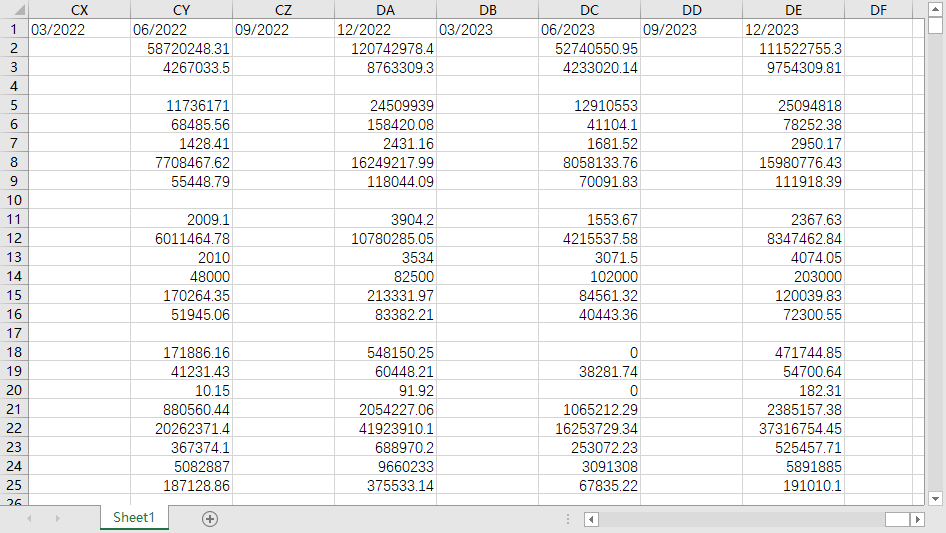Click cell containing 06/2023
The height and width of the screenshot is (533, 946).
pyautogui.click(x=589, y=29)
